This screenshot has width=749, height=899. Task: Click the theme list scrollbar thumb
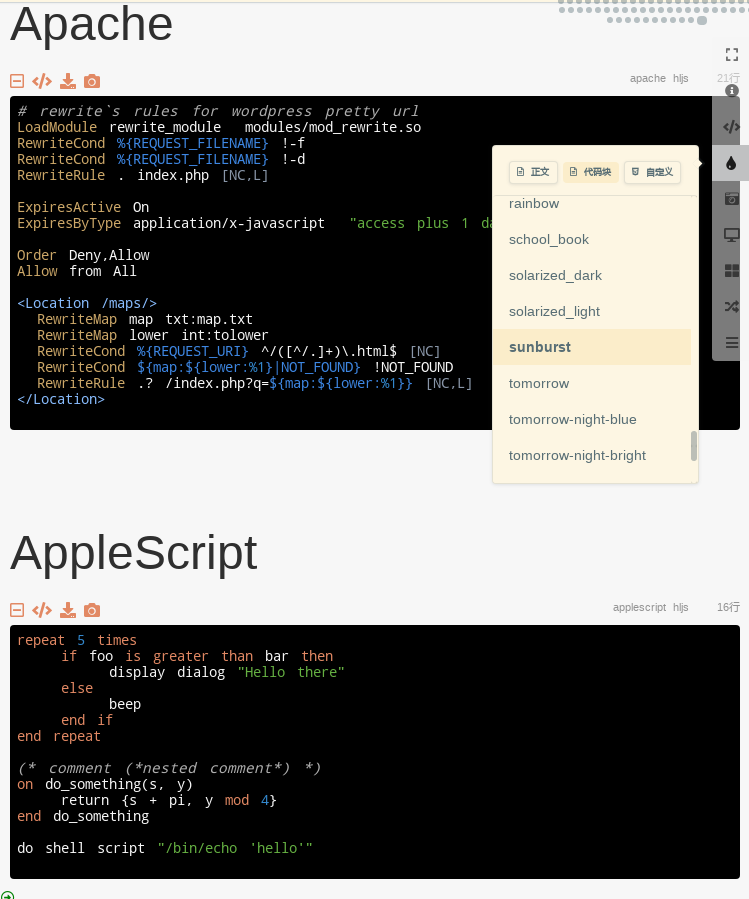(694, 446)
